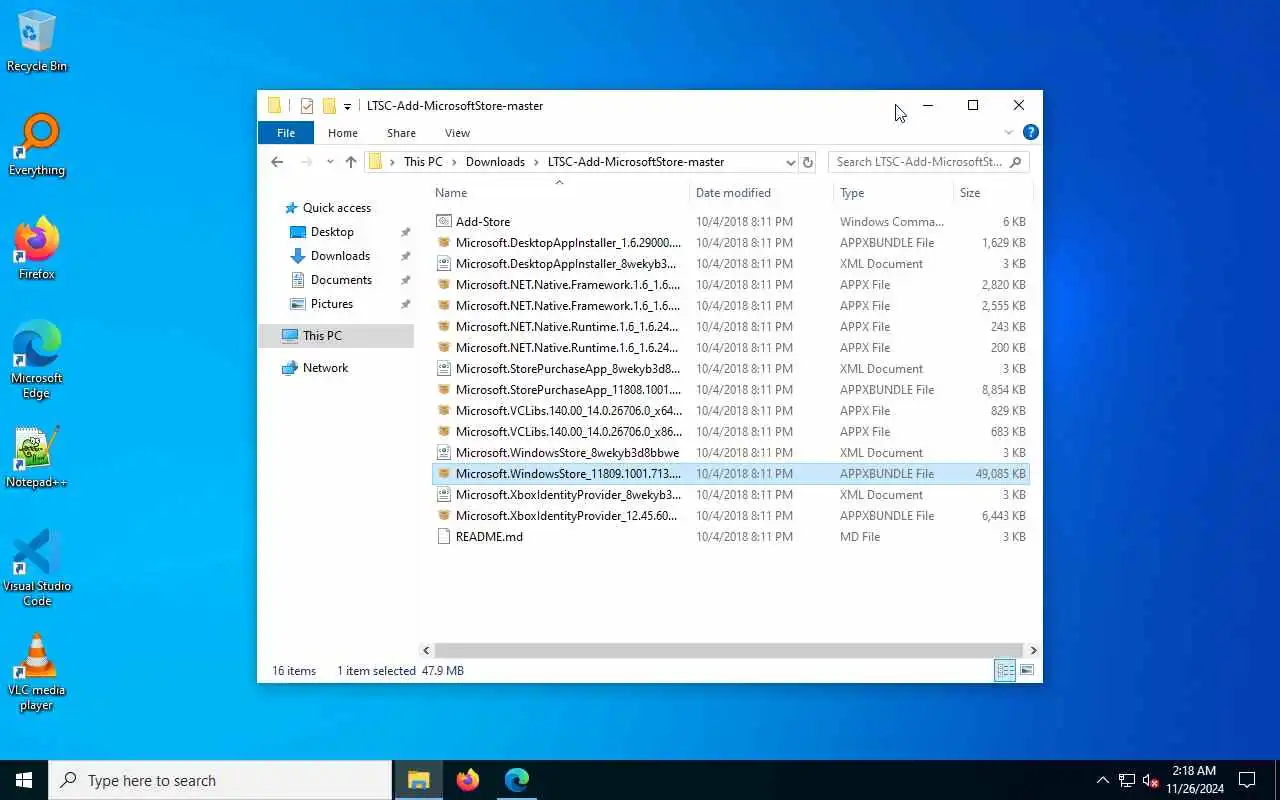Select Quick access in navigation pane

[337, 208]
